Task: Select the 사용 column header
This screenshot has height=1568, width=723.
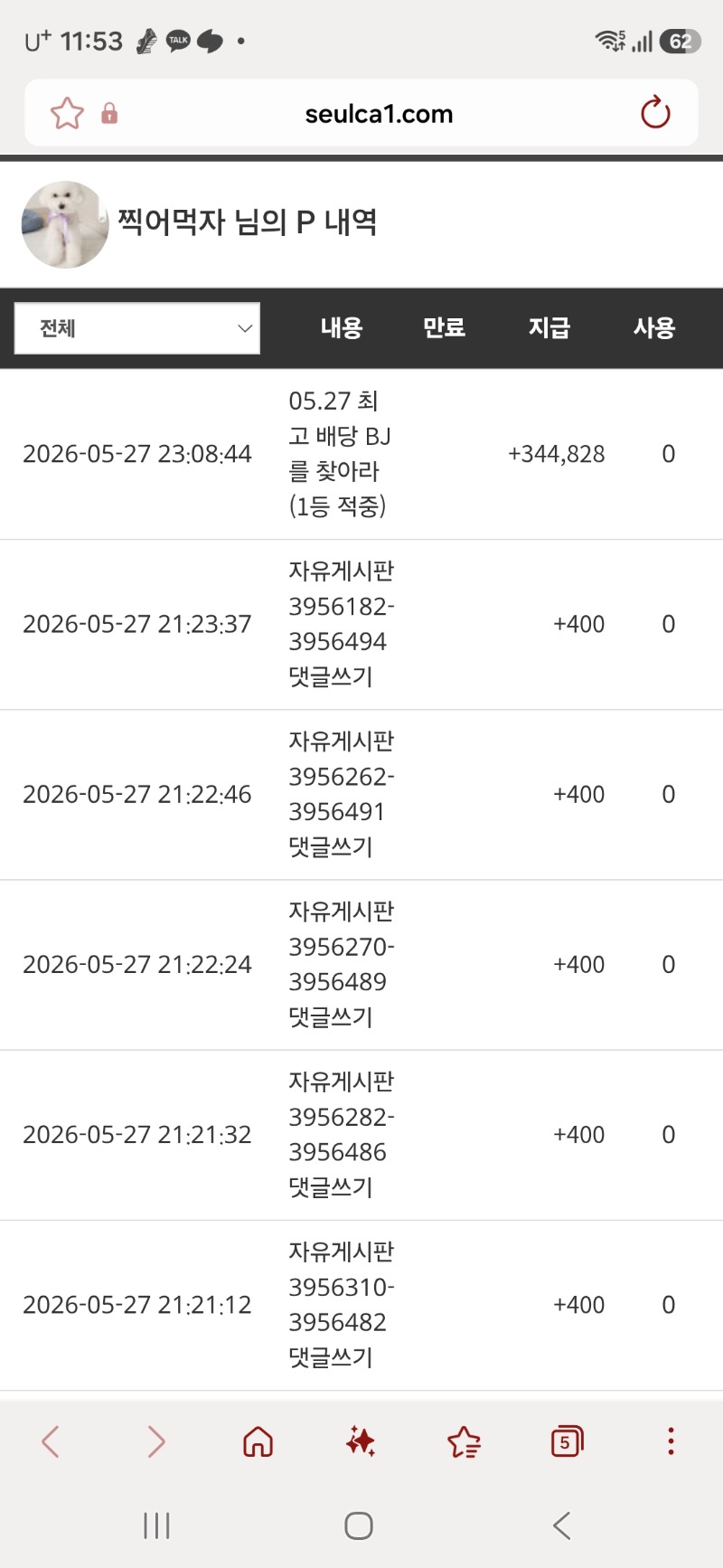Action: point(654,327)
